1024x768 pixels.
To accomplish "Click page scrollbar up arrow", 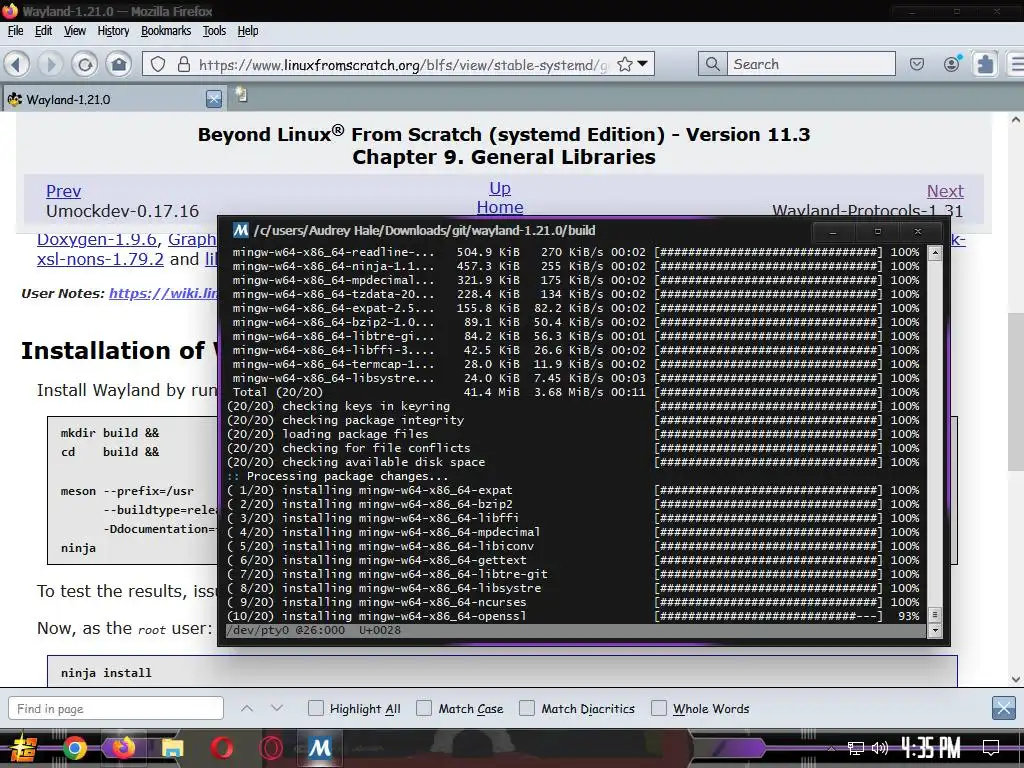I will [1016, 120].
